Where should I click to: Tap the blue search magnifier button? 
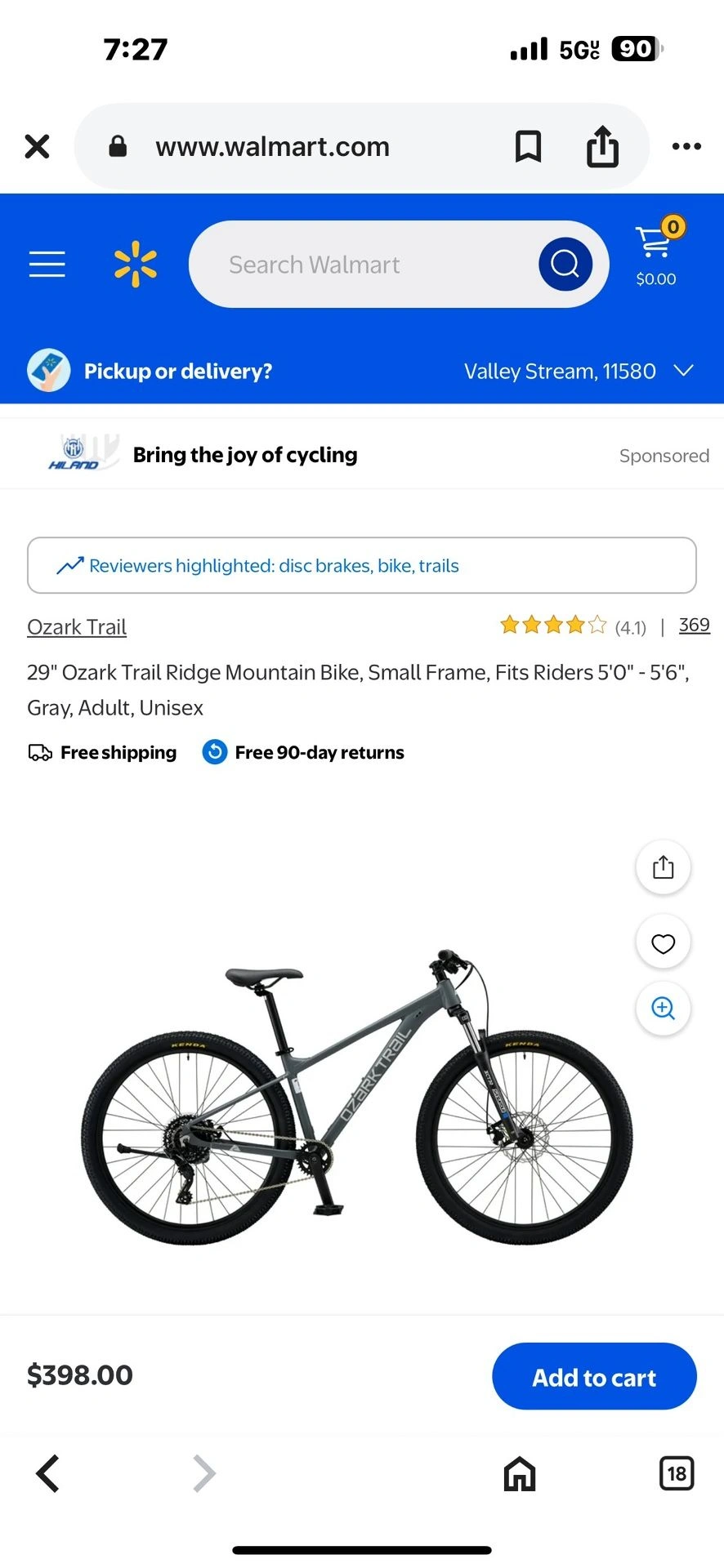coord(565,265)
